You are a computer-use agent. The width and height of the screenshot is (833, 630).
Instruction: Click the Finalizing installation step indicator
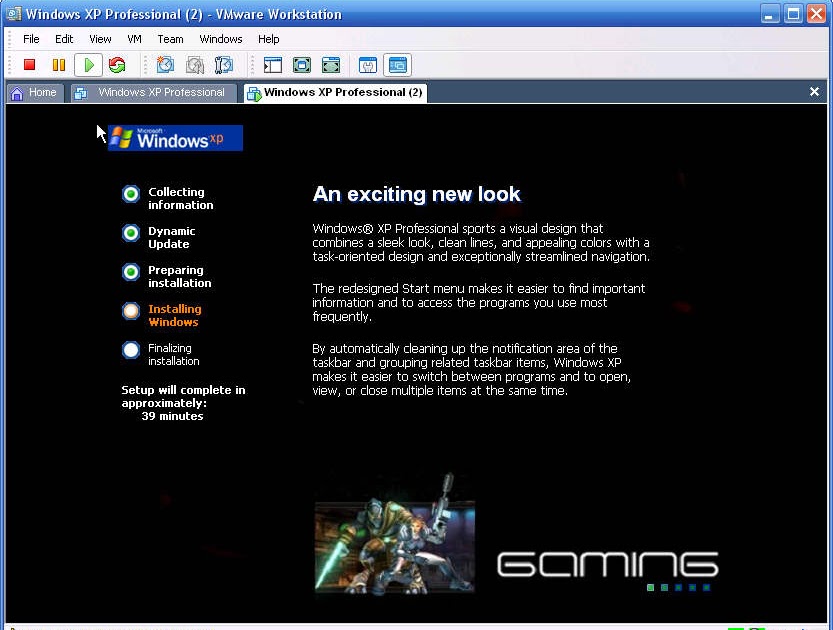tap(131, 350)
